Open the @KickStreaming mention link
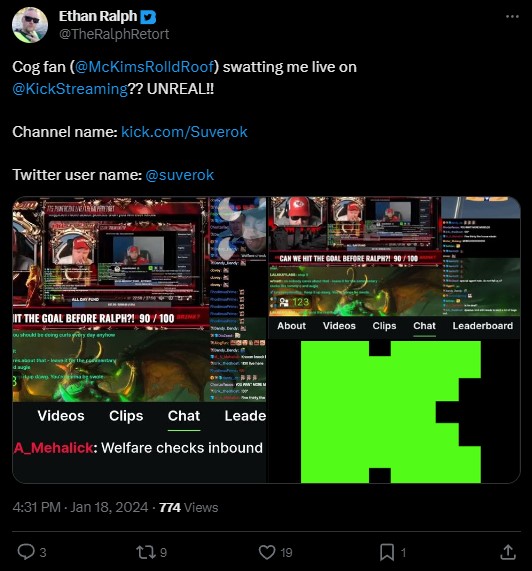Image resolution: width=532 pixels, height=571 pixels. click(x=70, y=89)
